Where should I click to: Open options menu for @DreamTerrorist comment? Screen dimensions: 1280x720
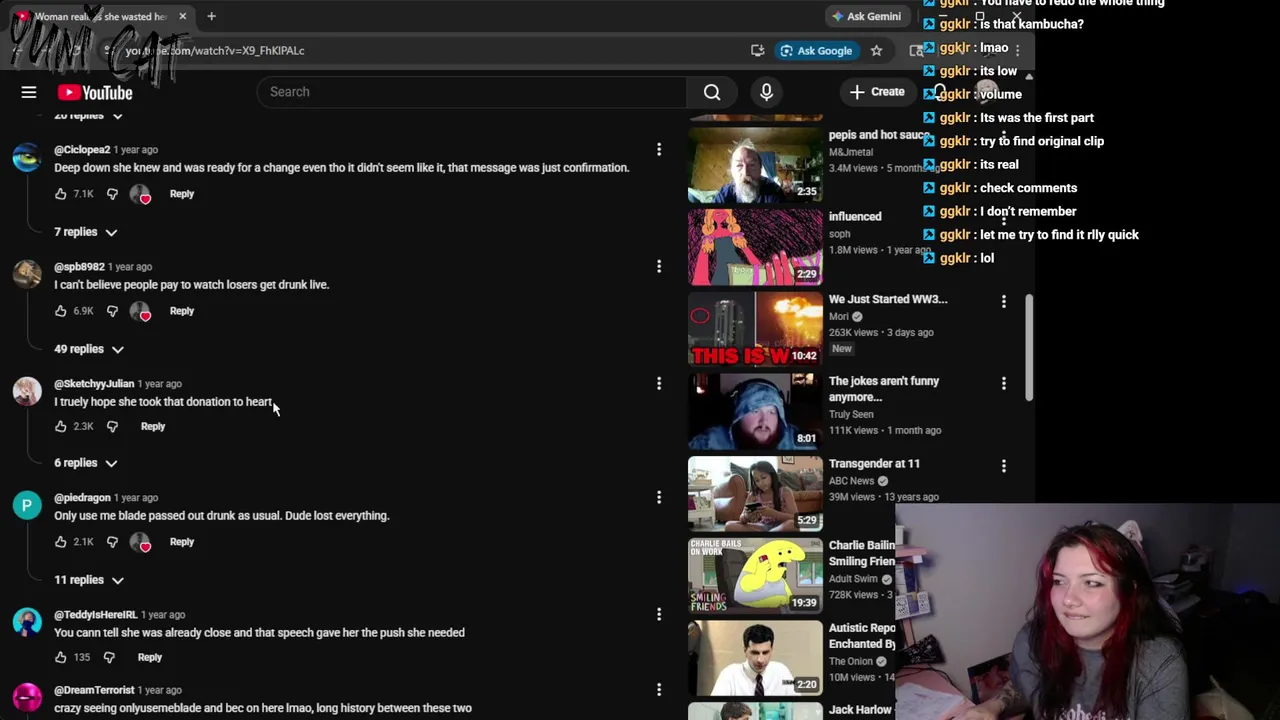[x=658, y=689]
